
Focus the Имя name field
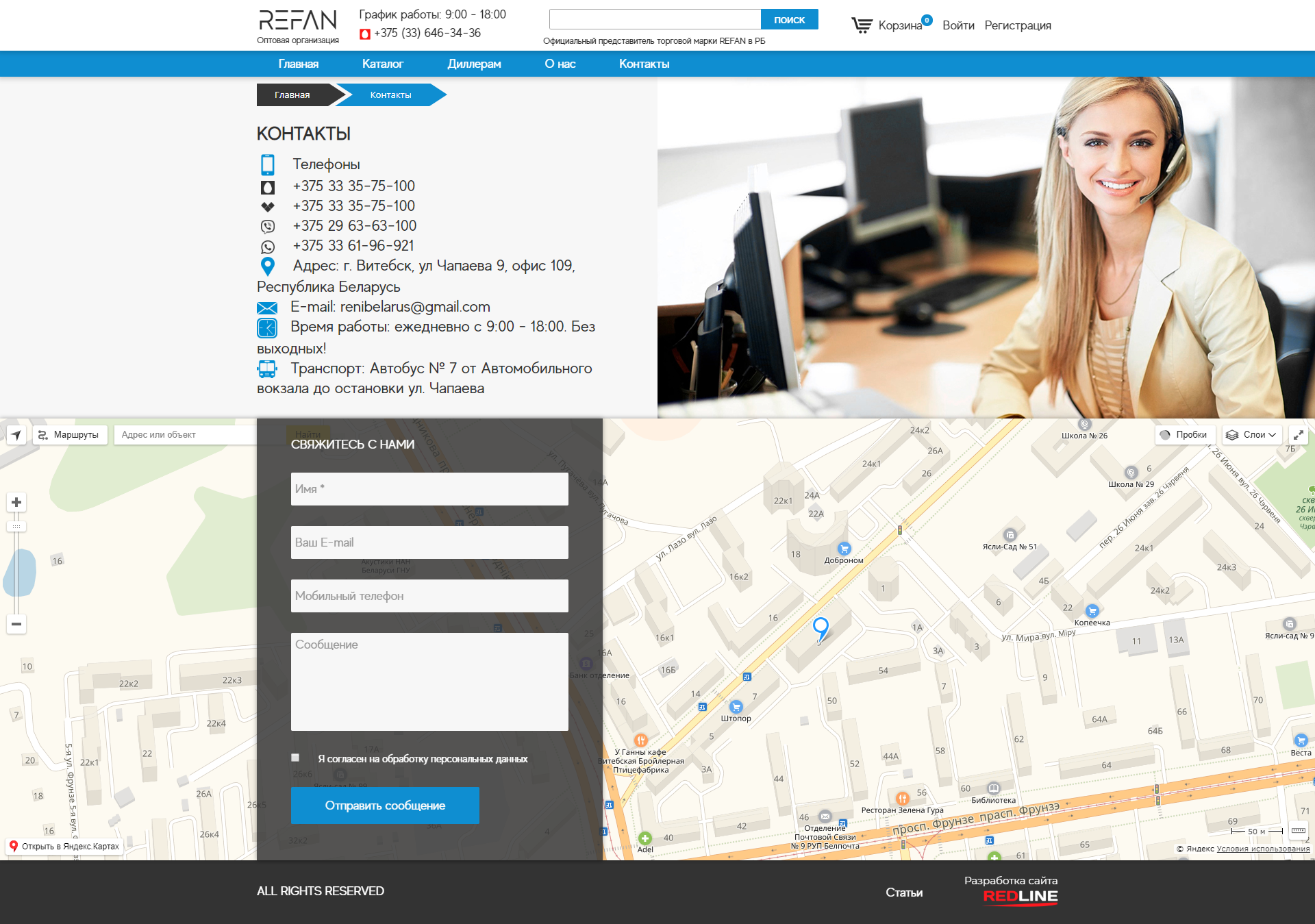click(x=429, y=489)
